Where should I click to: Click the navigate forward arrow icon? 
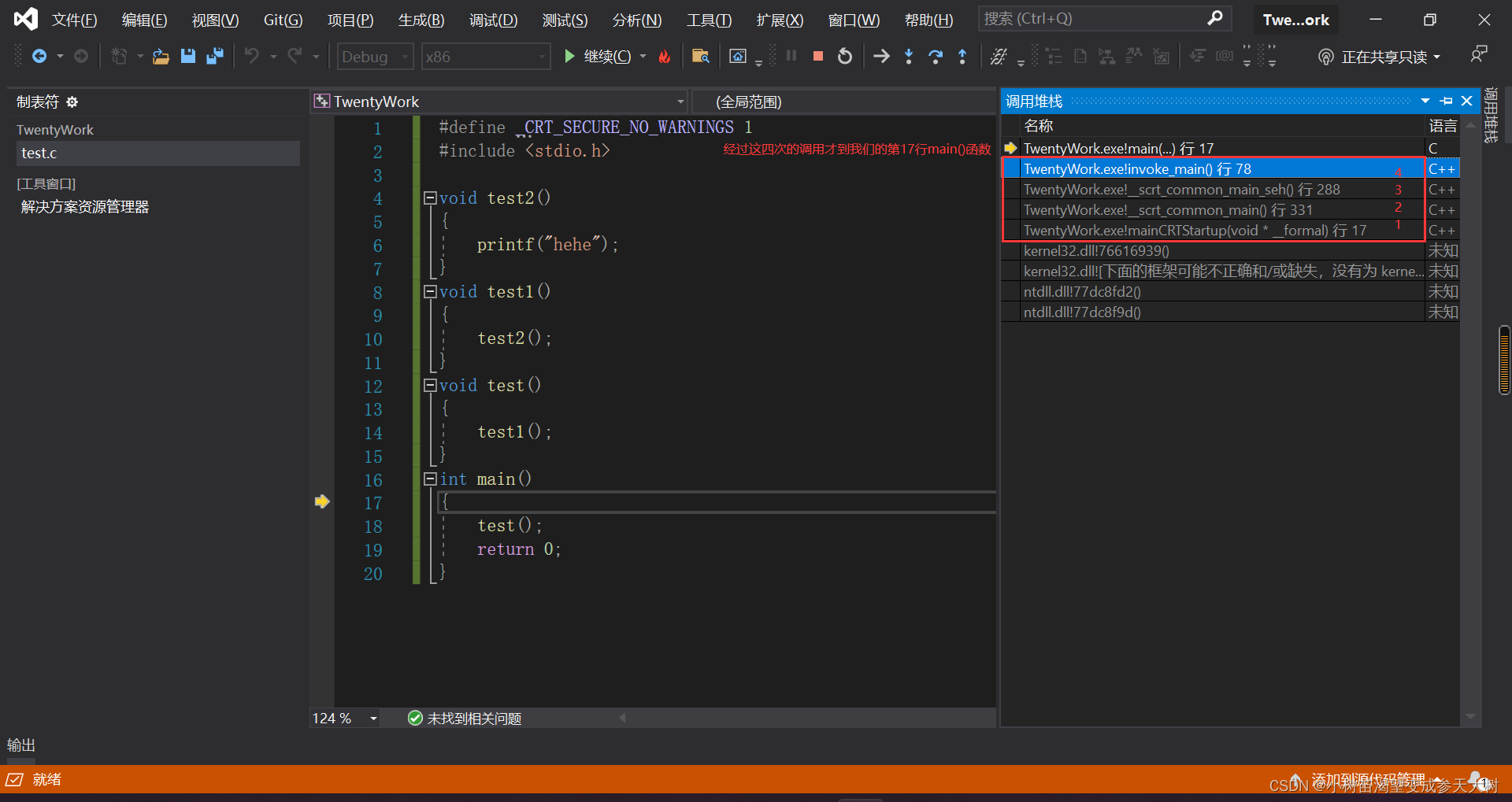point(80,56)
